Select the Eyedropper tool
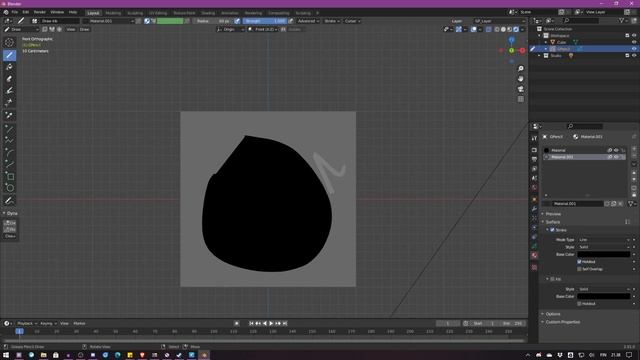Screen dimensions: 640x360 tap(9, 116)
